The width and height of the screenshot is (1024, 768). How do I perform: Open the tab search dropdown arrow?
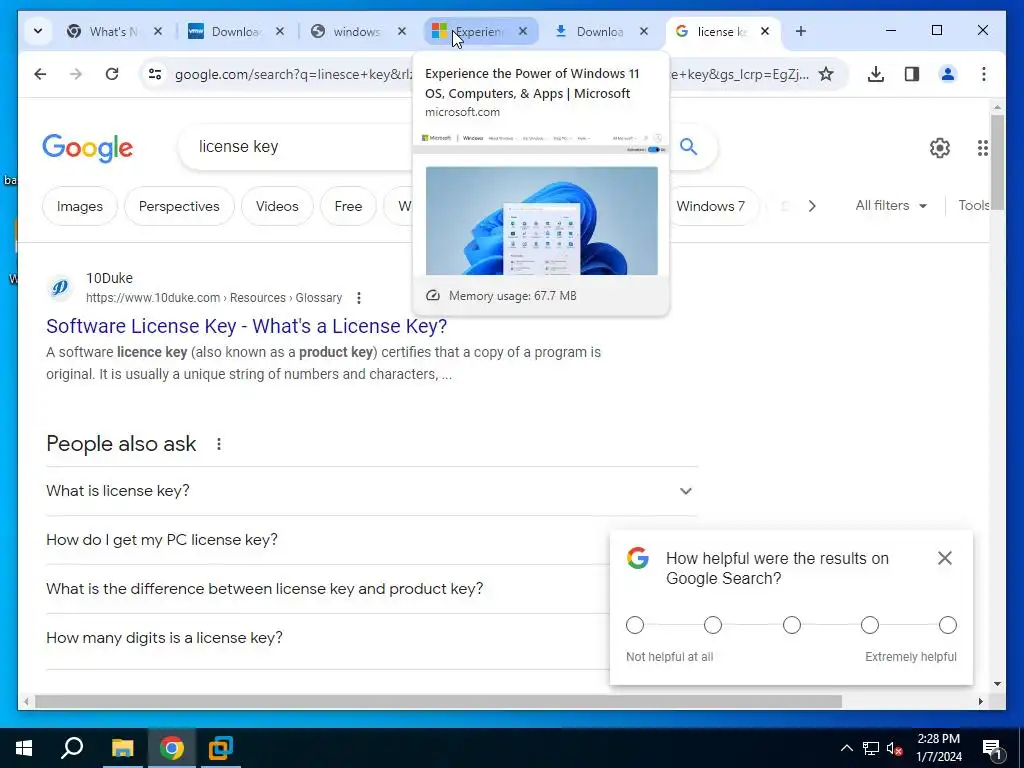(38, 31)
